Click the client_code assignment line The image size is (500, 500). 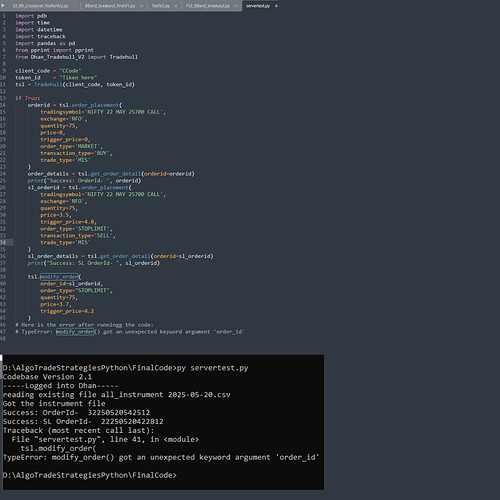pos(48,71)
